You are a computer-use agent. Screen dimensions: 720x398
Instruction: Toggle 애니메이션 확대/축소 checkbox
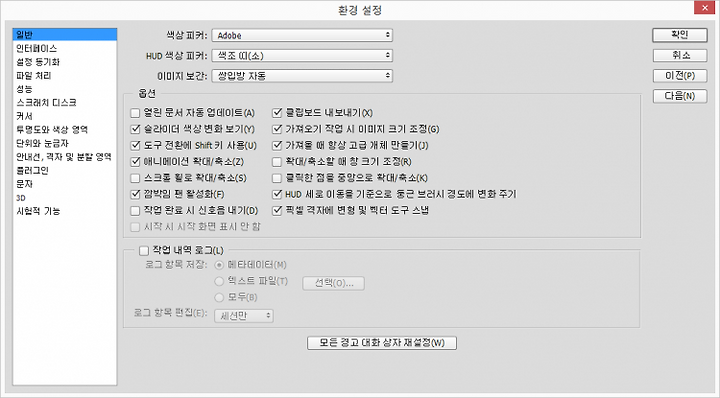click(135, 162)
